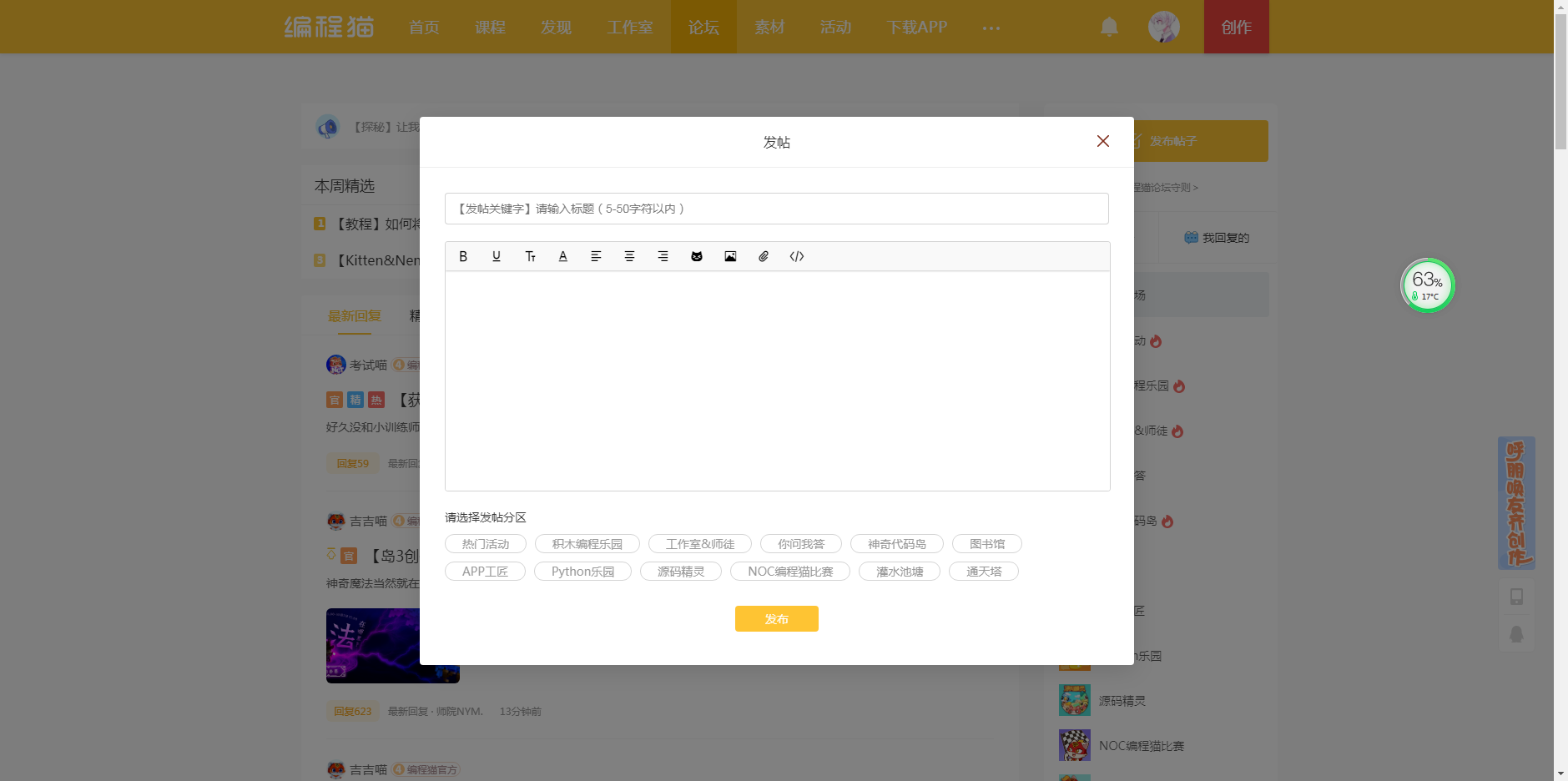1568x781 pixels.
Task: Open the NOC编程猫比赛 board icon in sidebar
Action: tap(1075, 745)
